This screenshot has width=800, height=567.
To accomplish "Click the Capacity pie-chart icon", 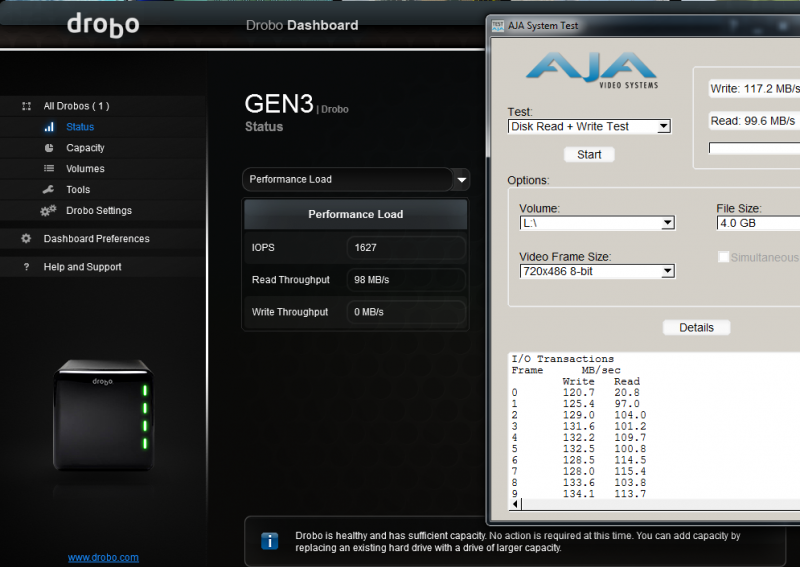I will click(49, 148).
